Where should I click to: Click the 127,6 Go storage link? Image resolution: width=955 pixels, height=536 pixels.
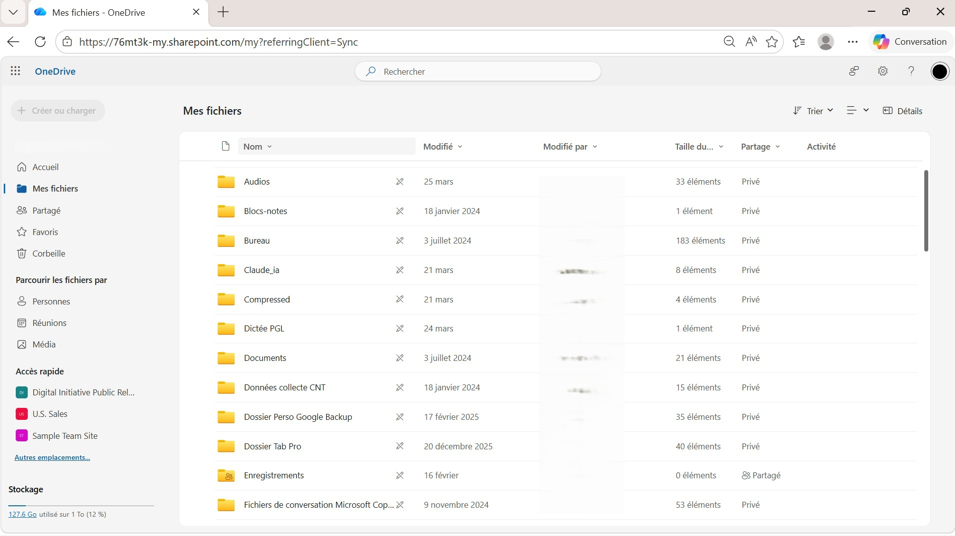click(x=23, y=515)
